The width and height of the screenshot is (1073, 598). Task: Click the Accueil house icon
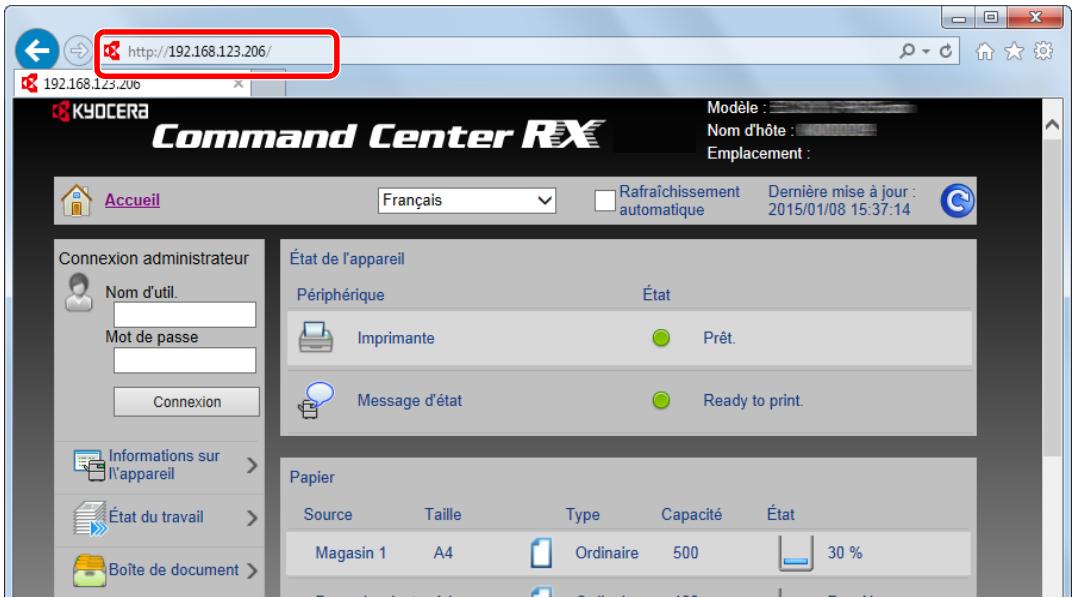76,200
